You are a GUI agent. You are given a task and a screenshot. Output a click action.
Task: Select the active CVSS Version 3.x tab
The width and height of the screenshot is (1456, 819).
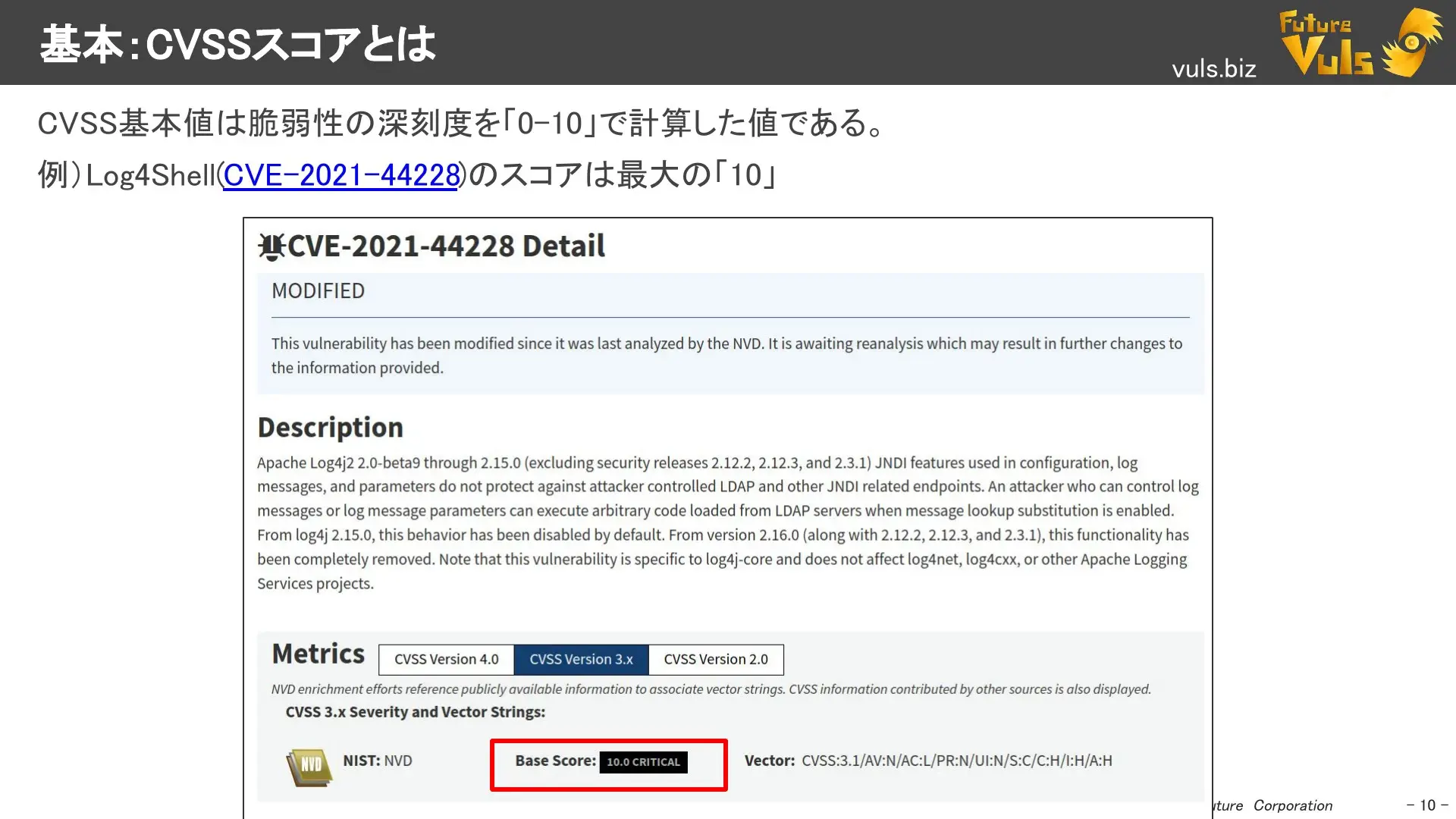click(581, 659)
